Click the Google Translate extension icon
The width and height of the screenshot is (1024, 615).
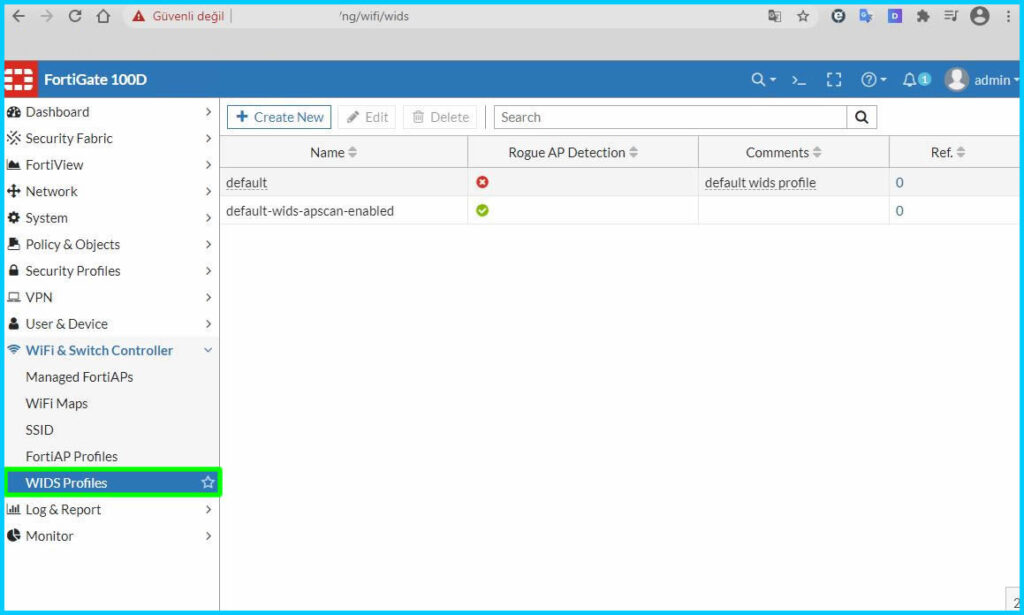(866, 16)
